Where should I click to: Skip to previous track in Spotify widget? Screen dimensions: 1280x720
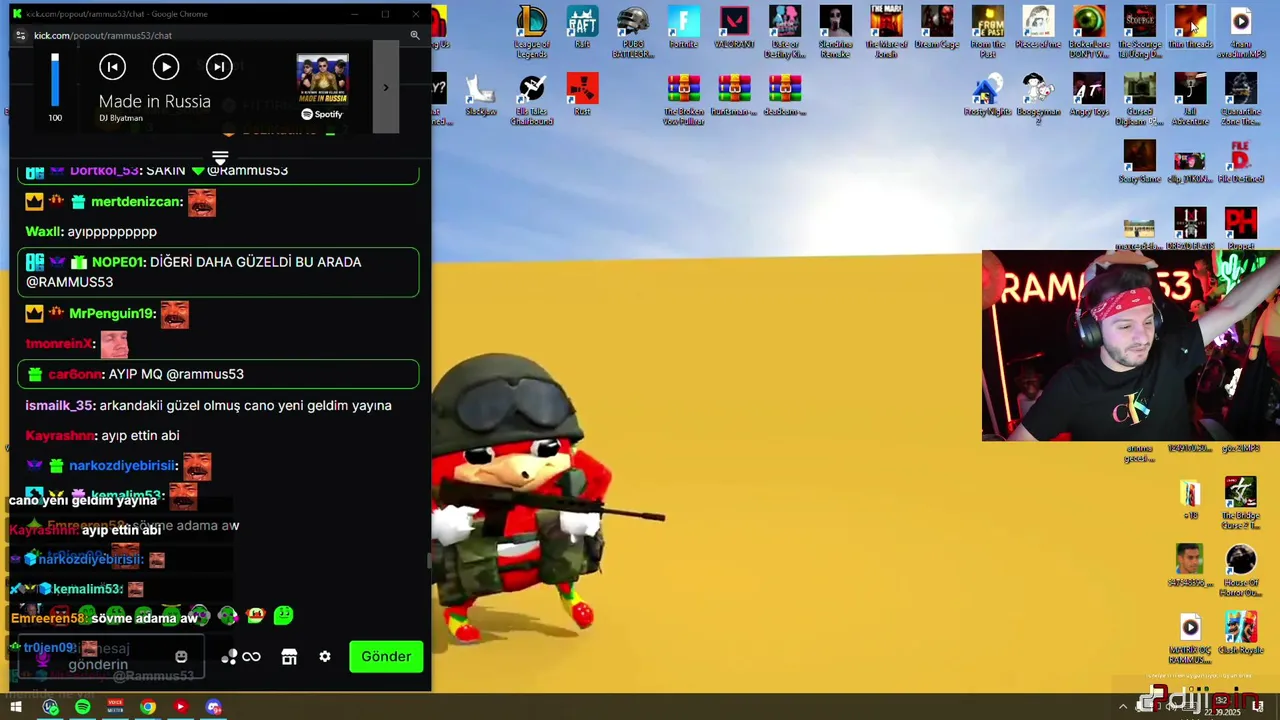click(113, 67)
